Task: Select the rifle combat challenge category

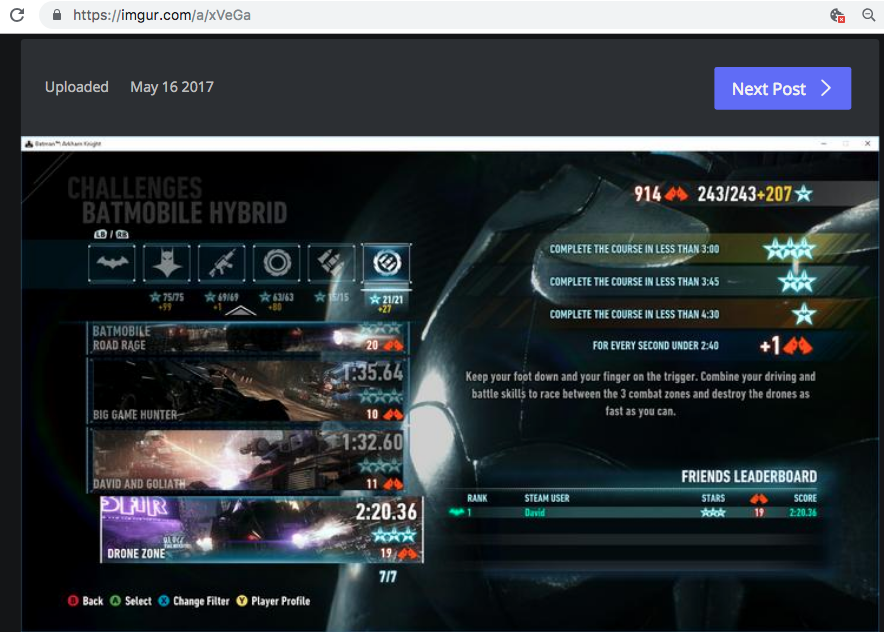Action: [x=222, y=263]
